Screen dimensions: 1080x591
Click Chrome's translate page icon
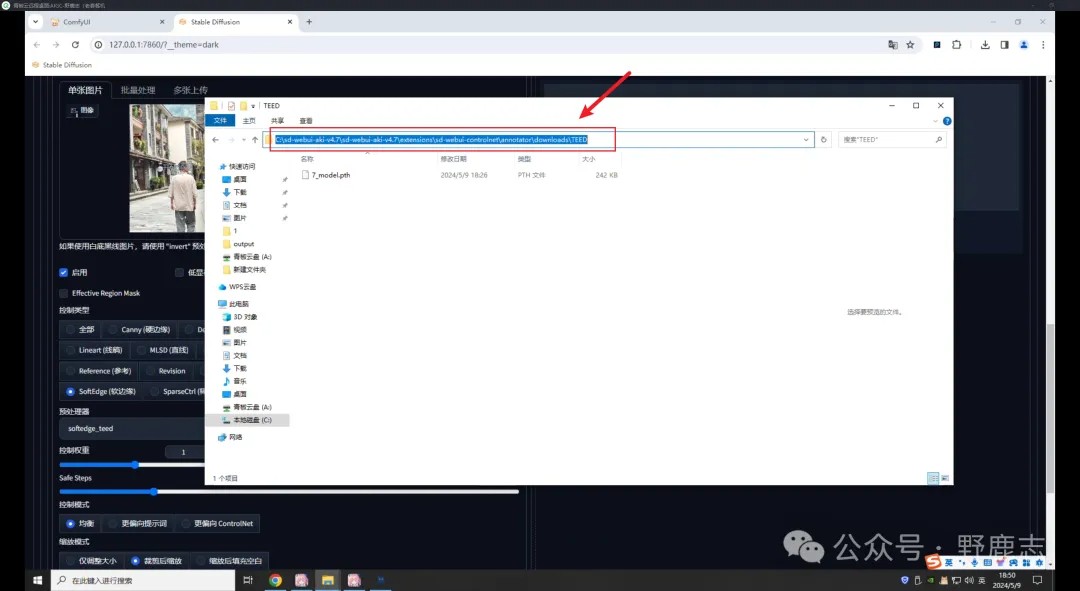893,45
